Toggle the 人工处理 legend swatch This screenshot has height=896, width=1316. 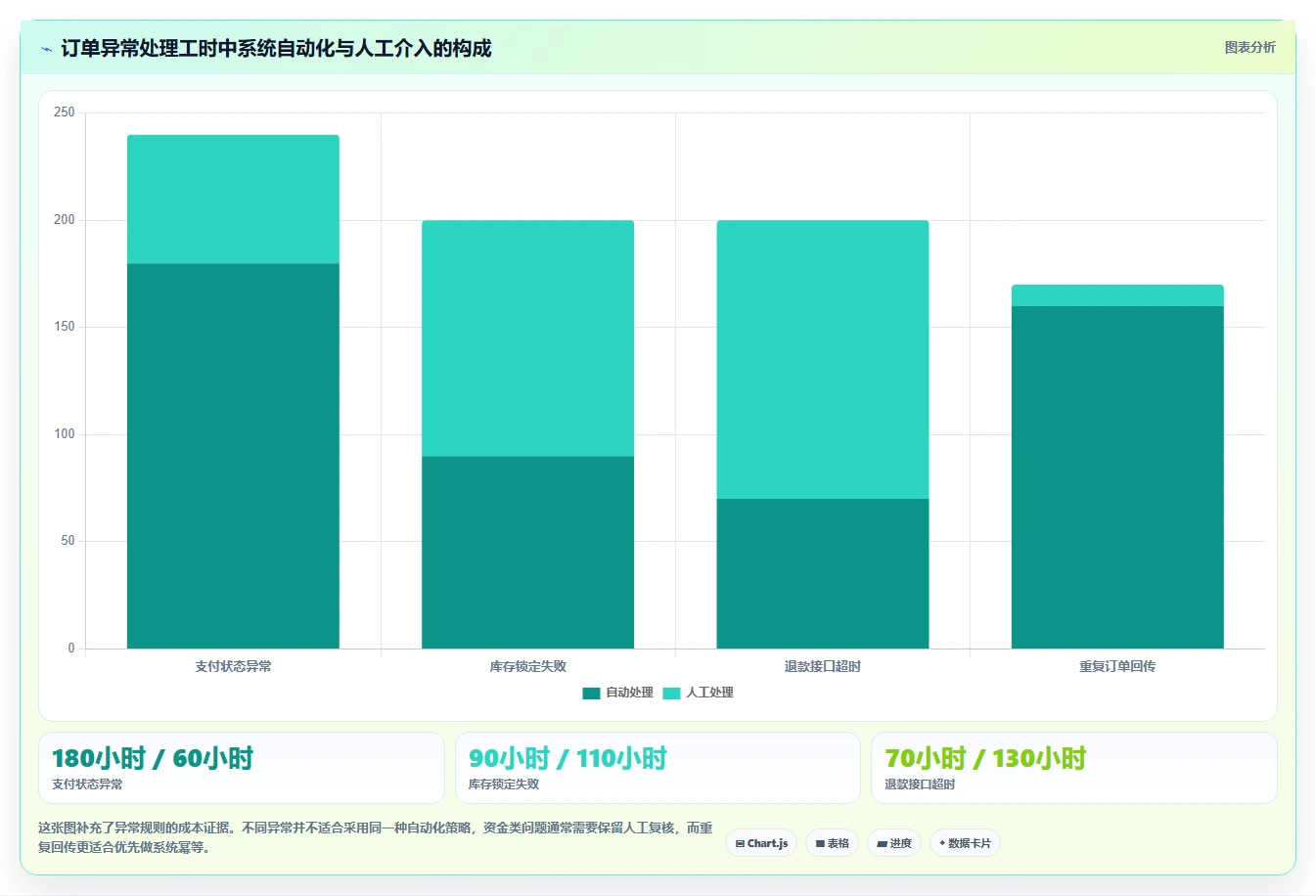pos(671,694)
